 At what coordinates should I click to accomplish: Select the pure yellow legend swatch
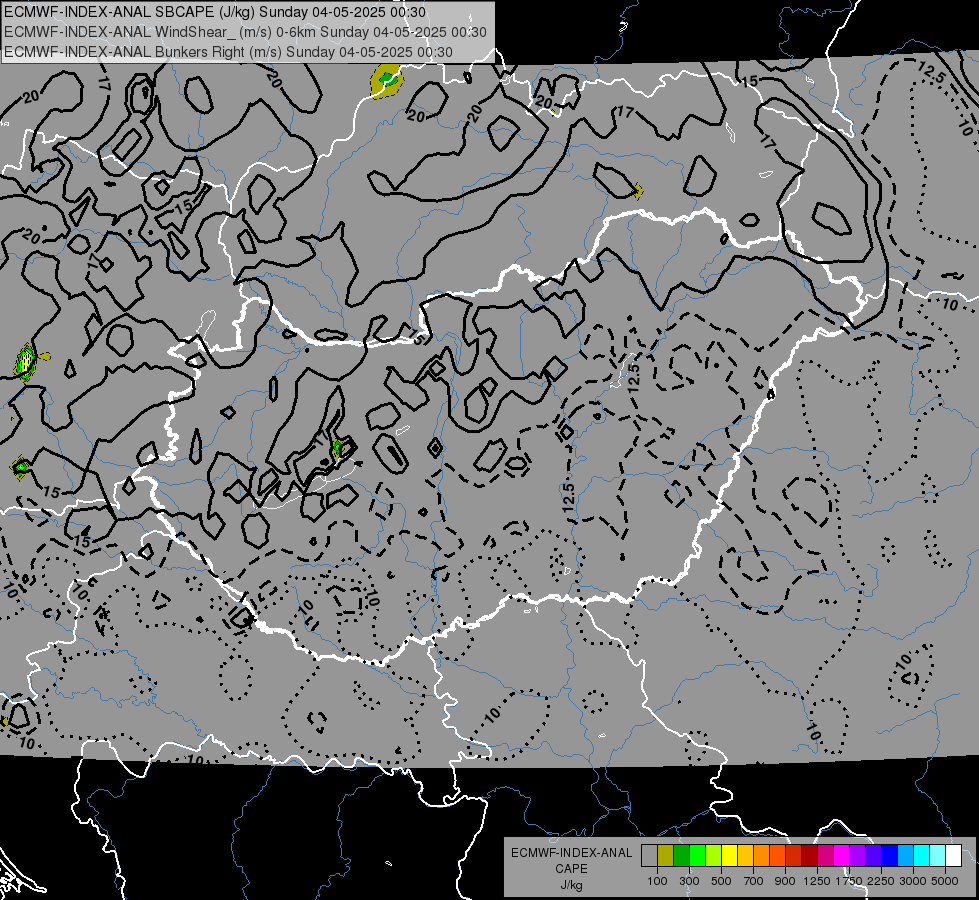click(x=729, y=856)
